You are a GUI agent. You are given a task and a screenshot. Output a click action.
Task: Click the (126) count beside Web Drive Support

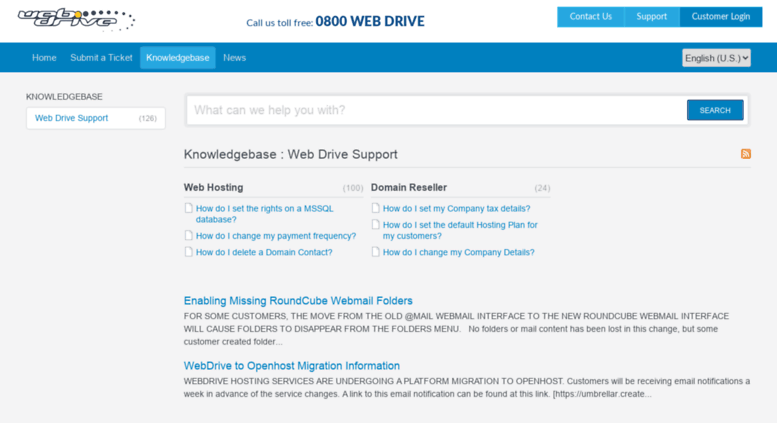click(x=148, y=118)
